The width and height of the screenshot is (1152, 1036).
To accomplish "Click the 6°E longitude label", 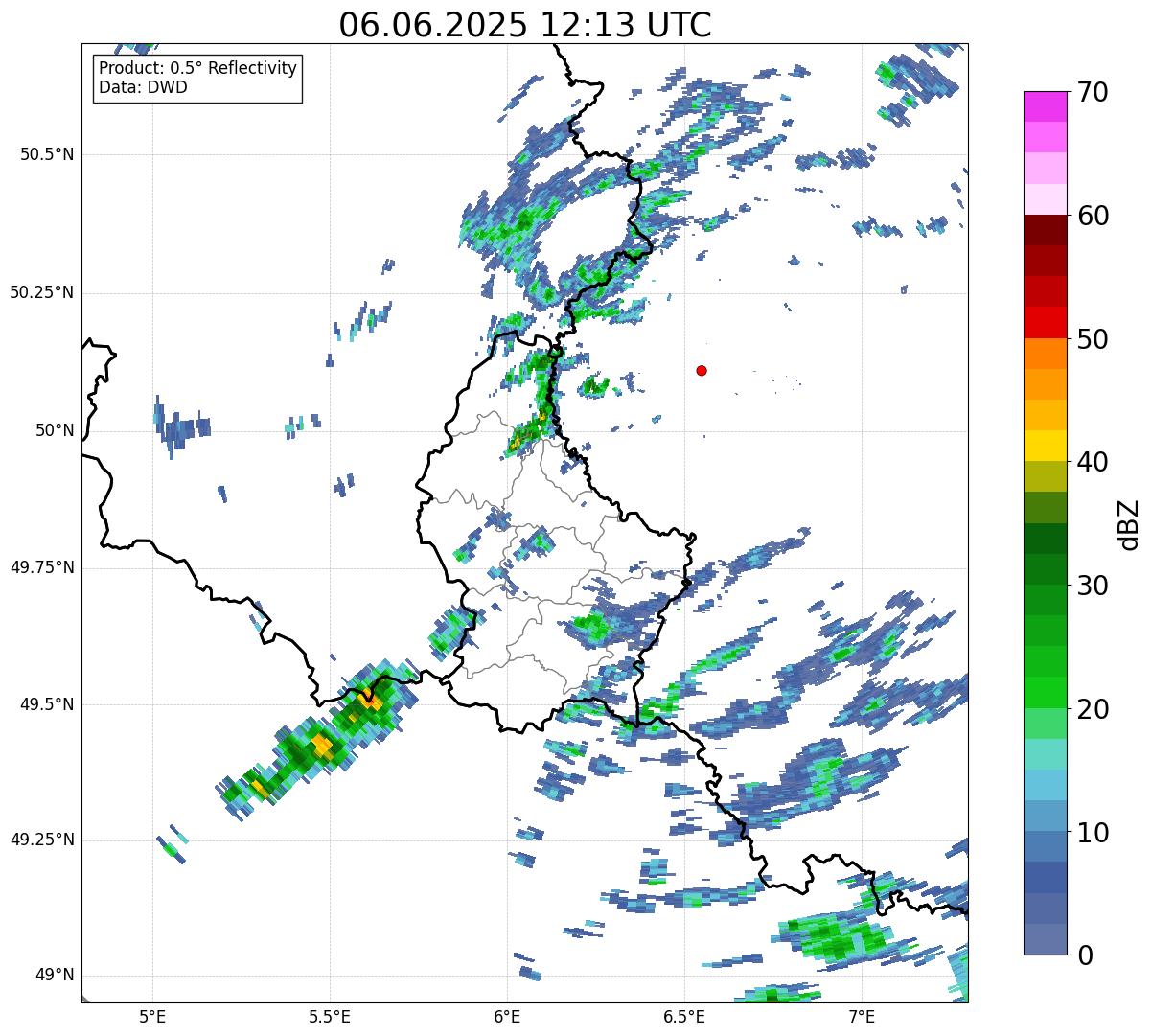I will (507, 1016).
